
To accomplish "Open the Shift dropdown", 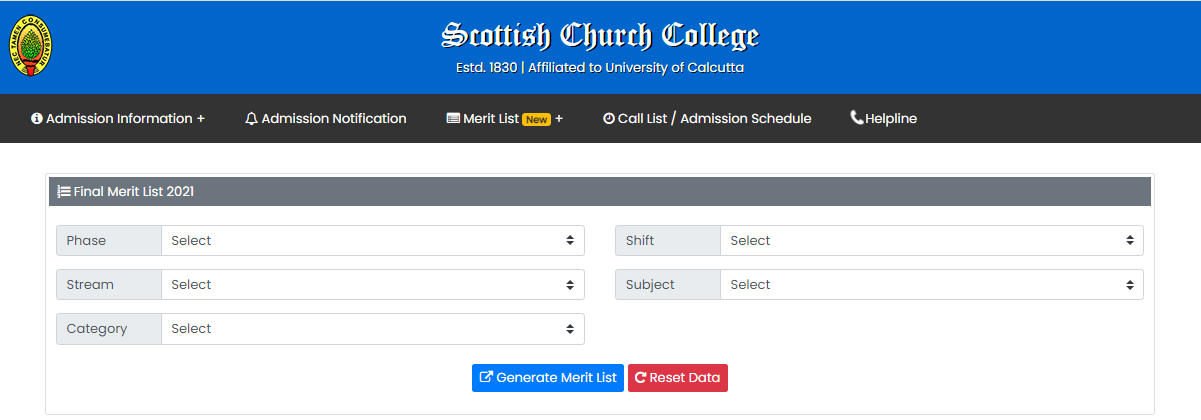I will (932, 241).
